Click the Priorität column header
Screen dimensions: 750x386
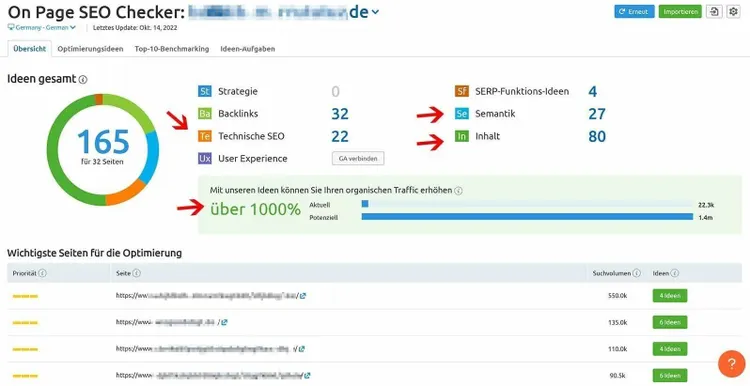25,273
